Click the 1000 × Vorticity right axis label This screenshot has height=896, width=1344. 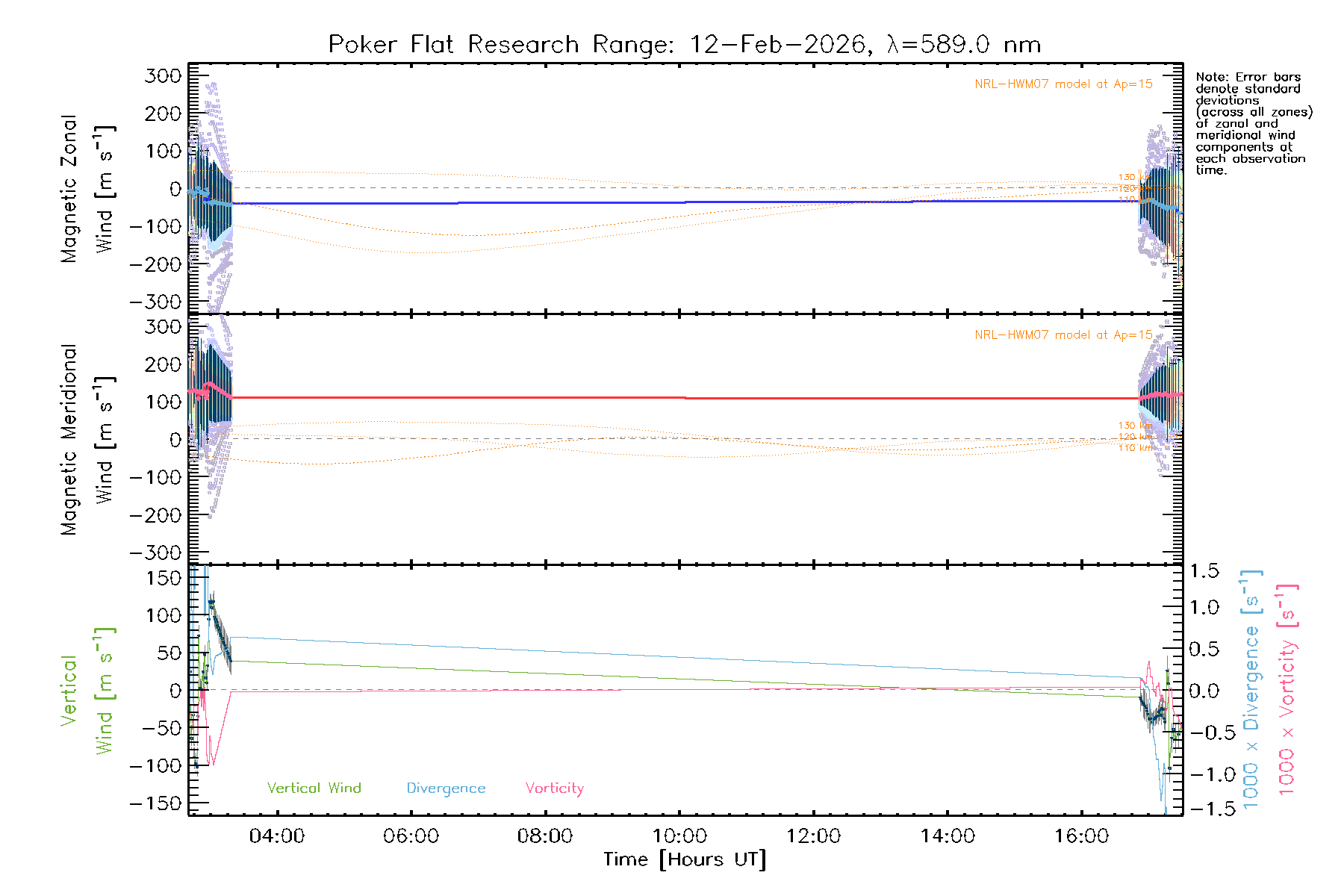pos(1287,690)
